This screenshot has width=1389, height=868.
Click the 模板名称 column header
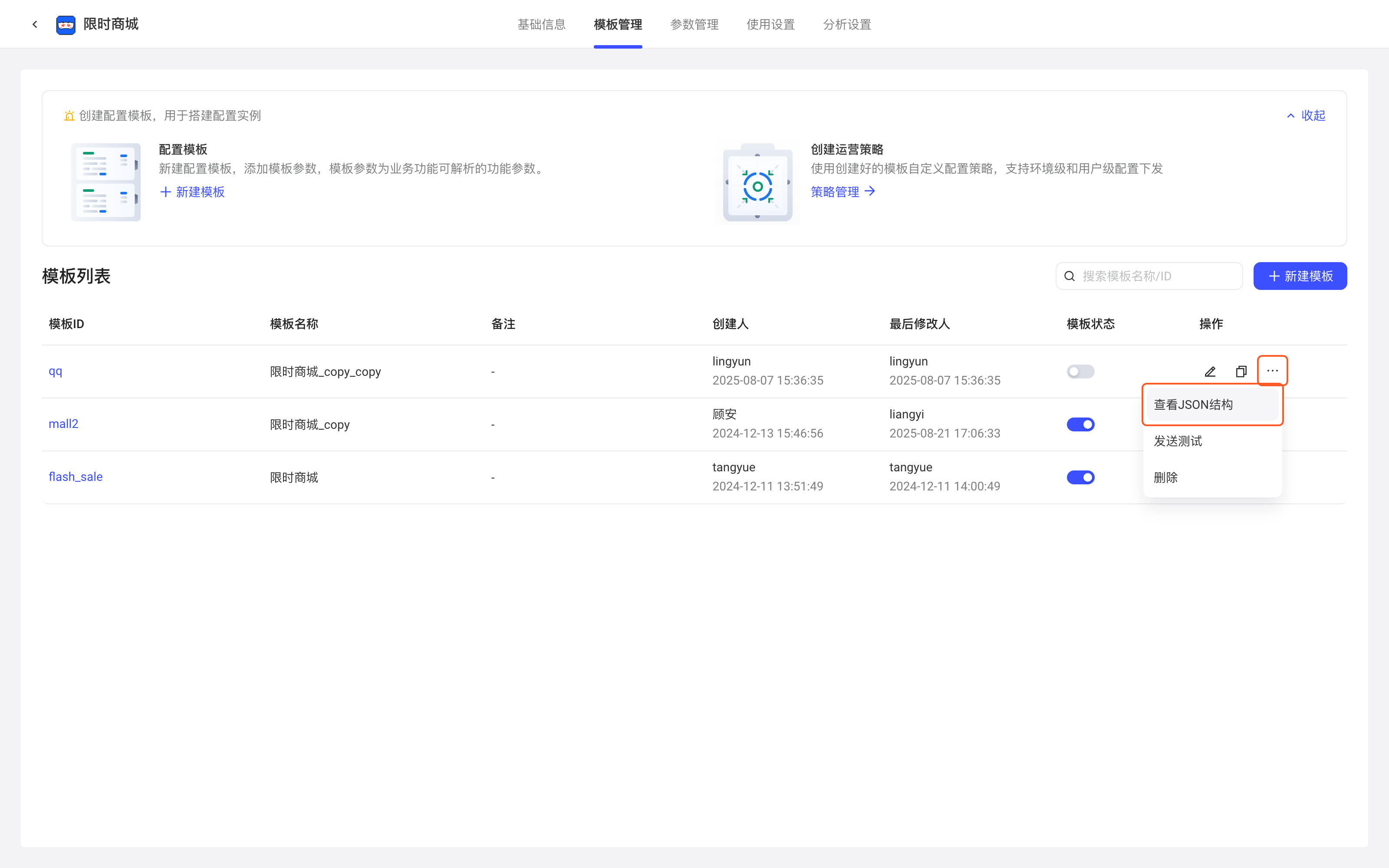(294, 324)
